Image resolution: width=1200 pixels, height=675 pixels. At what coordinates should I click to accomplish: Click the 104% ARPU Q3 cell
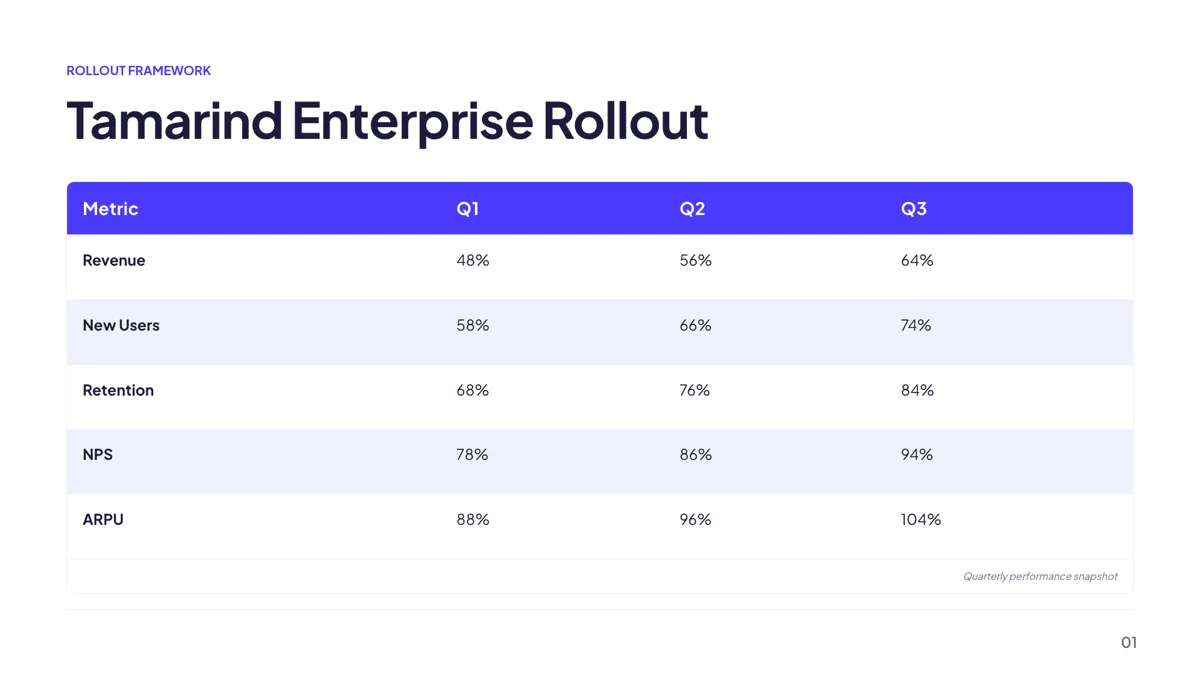click(x=921, y=519)
